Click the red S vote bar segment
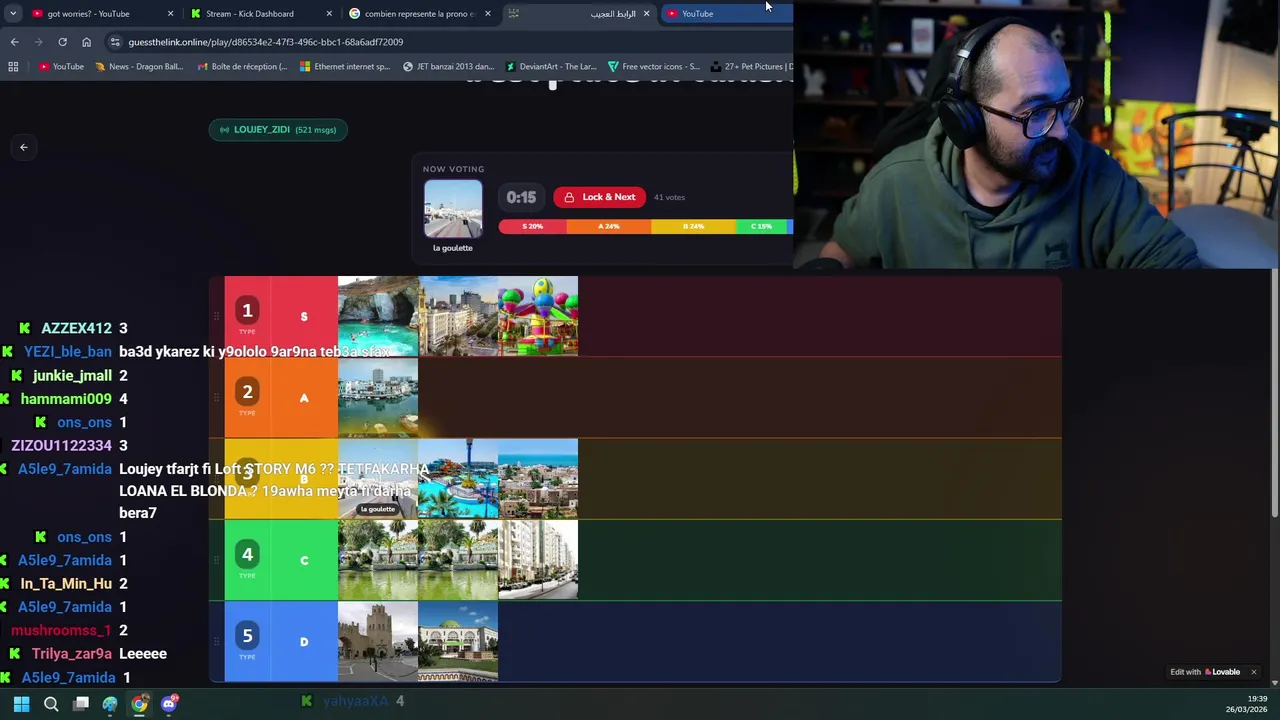 click(532, 227)
